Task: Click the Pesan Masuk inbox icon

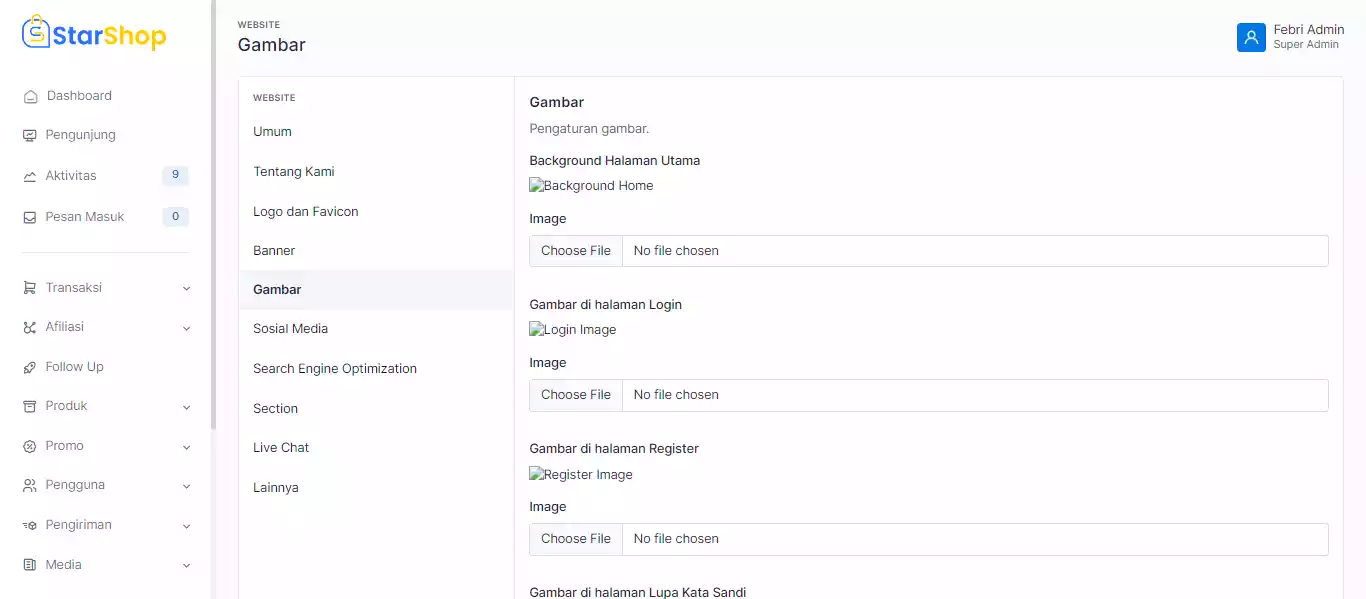Action: 30,217
